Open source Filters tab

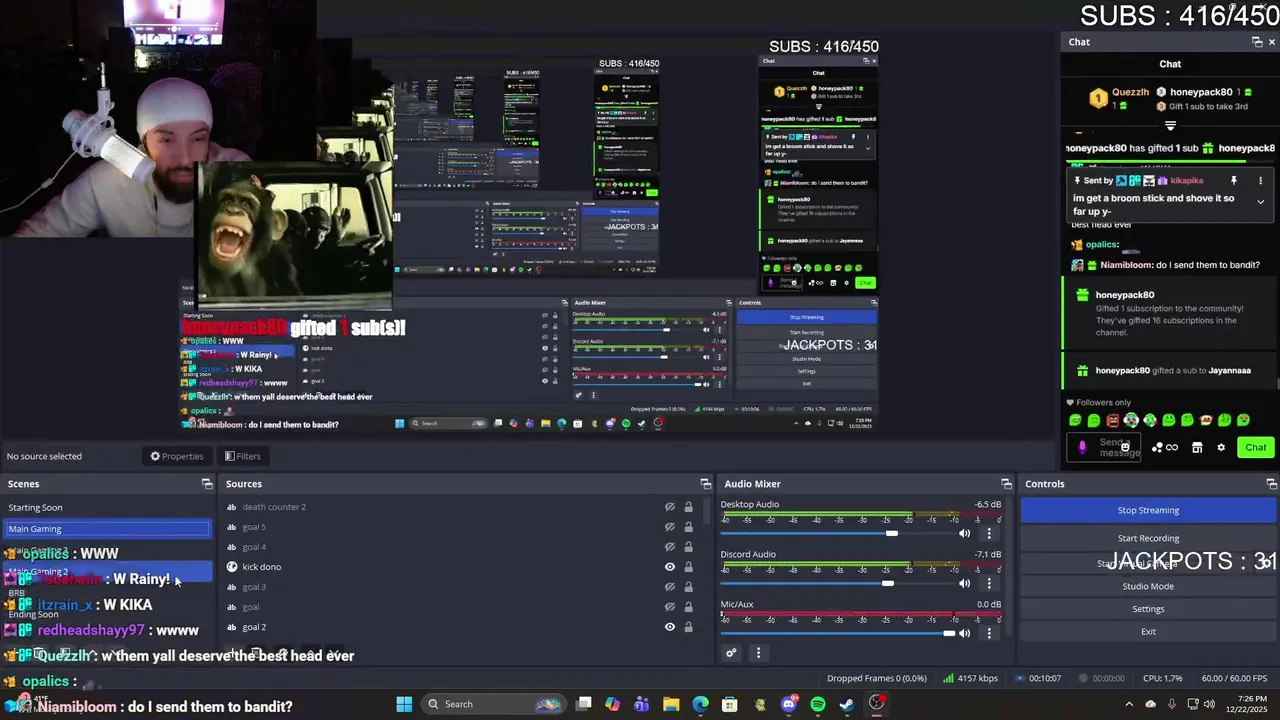(242, 456)
